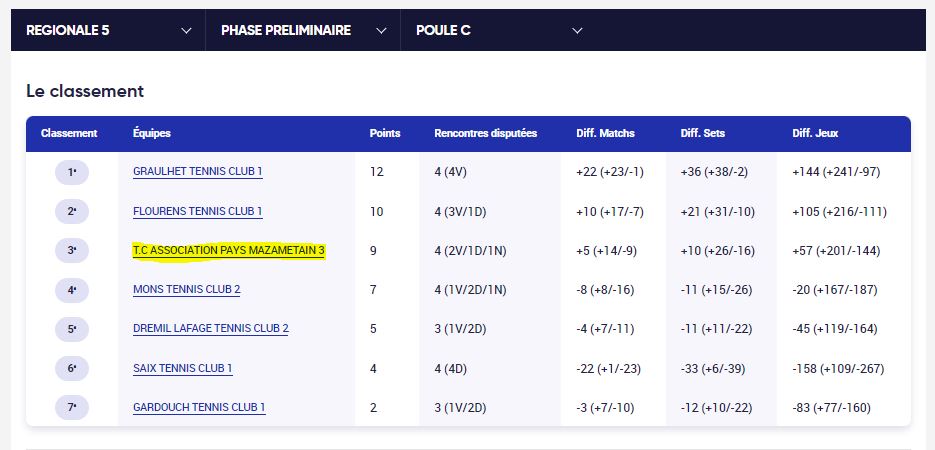935x450 pixels.
Task: Click the 4 (2V/1D/1N) matches cell
Action: 470,251
